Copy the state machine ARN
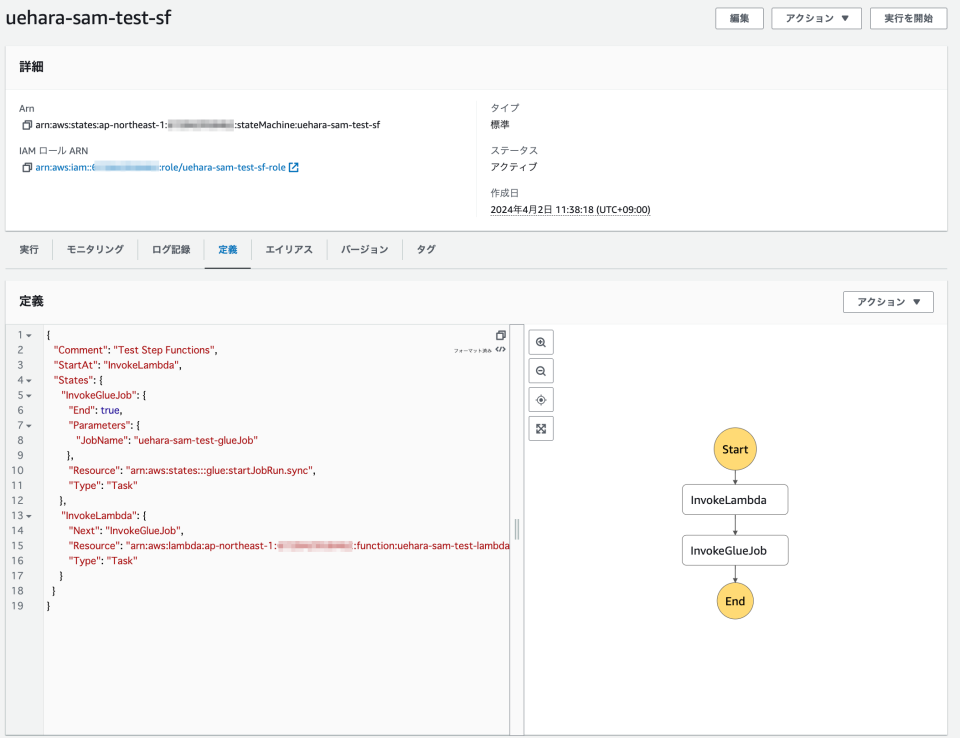The height and width of the screenshot is (738, 960). point(27,124)
